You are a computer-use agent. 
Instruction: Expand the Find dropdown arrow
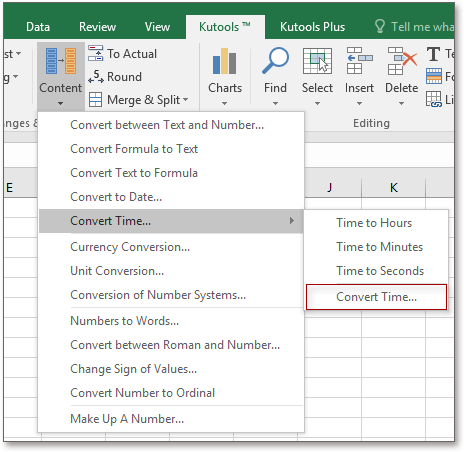click(275, 104)
